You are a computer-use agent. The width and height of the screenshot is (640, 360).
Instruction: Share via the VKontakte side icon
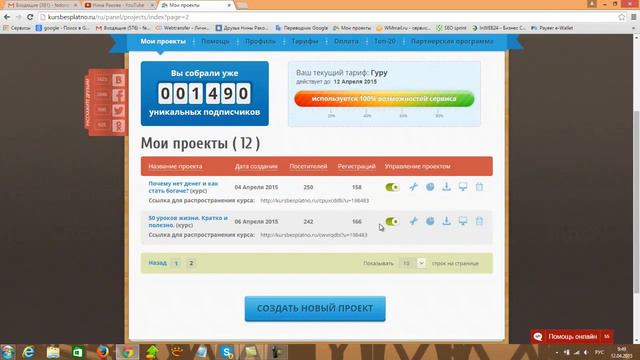(x=118, y=80)
